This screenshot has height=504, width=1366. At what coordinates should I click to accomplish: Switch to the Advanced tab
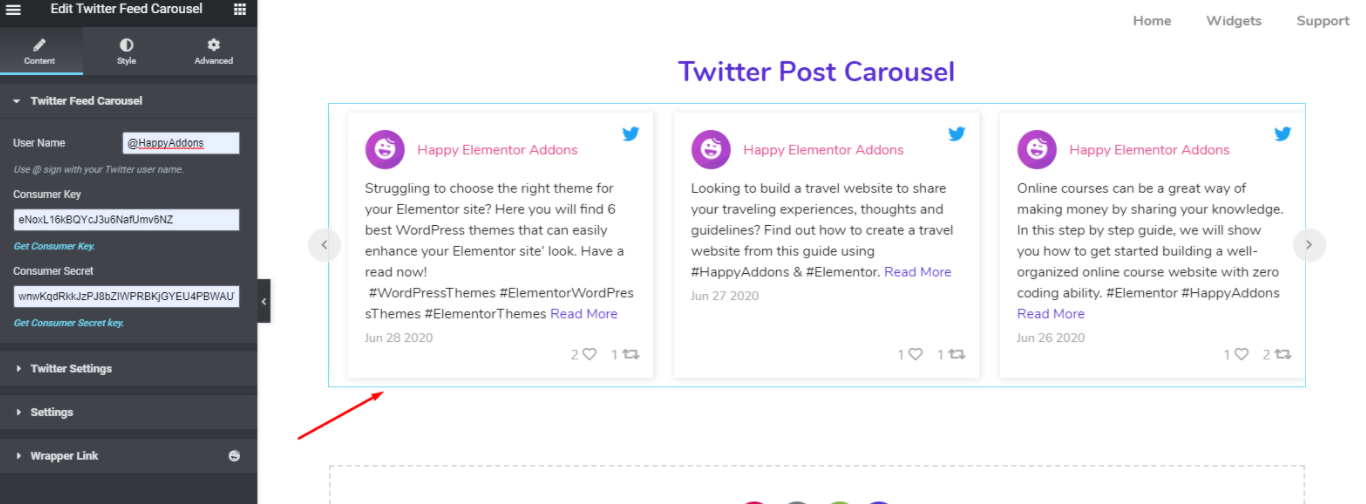click(x=213, y=52)
